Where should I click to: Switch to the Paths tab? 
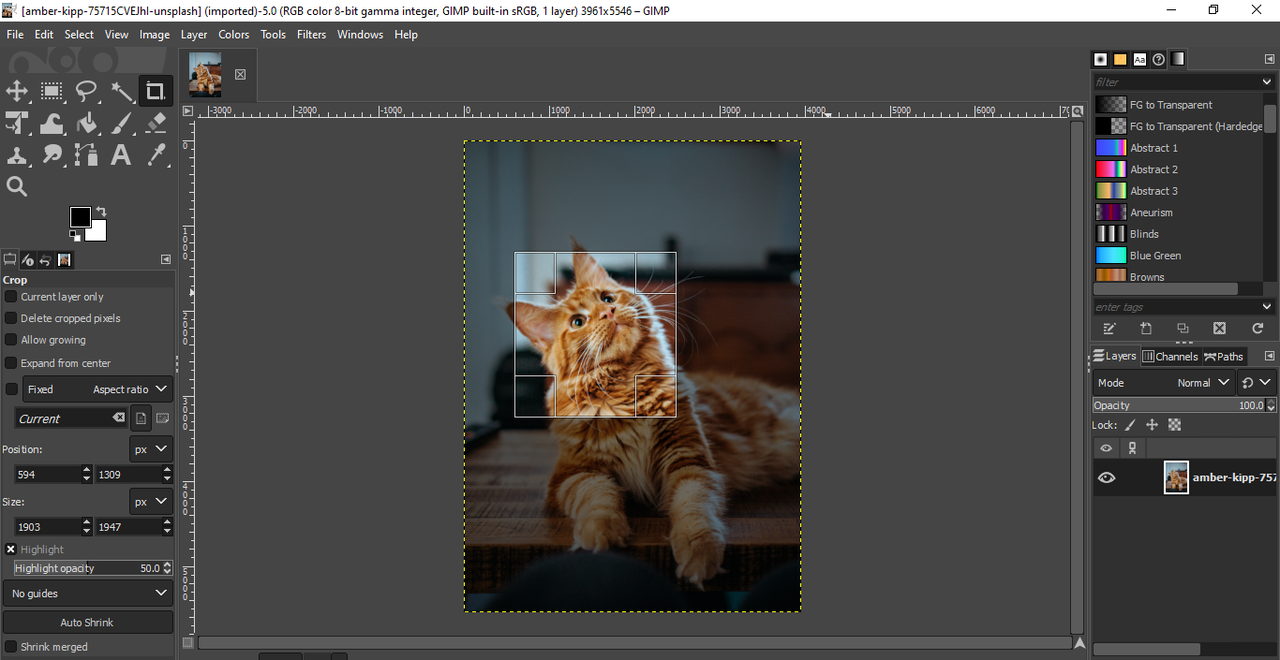1224,356
